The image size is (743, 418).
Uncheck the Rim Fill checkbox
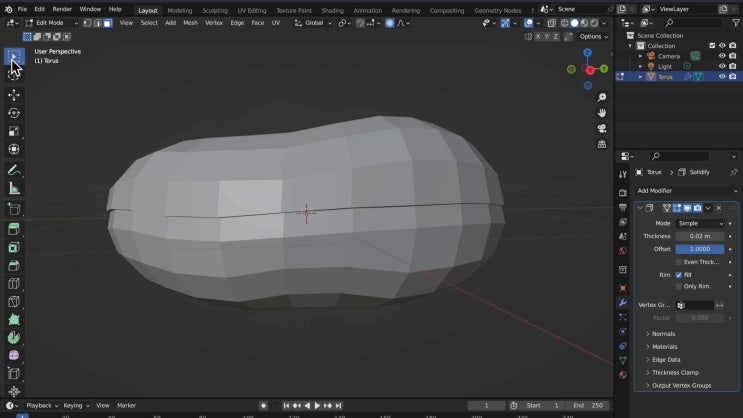coord(679,274)
